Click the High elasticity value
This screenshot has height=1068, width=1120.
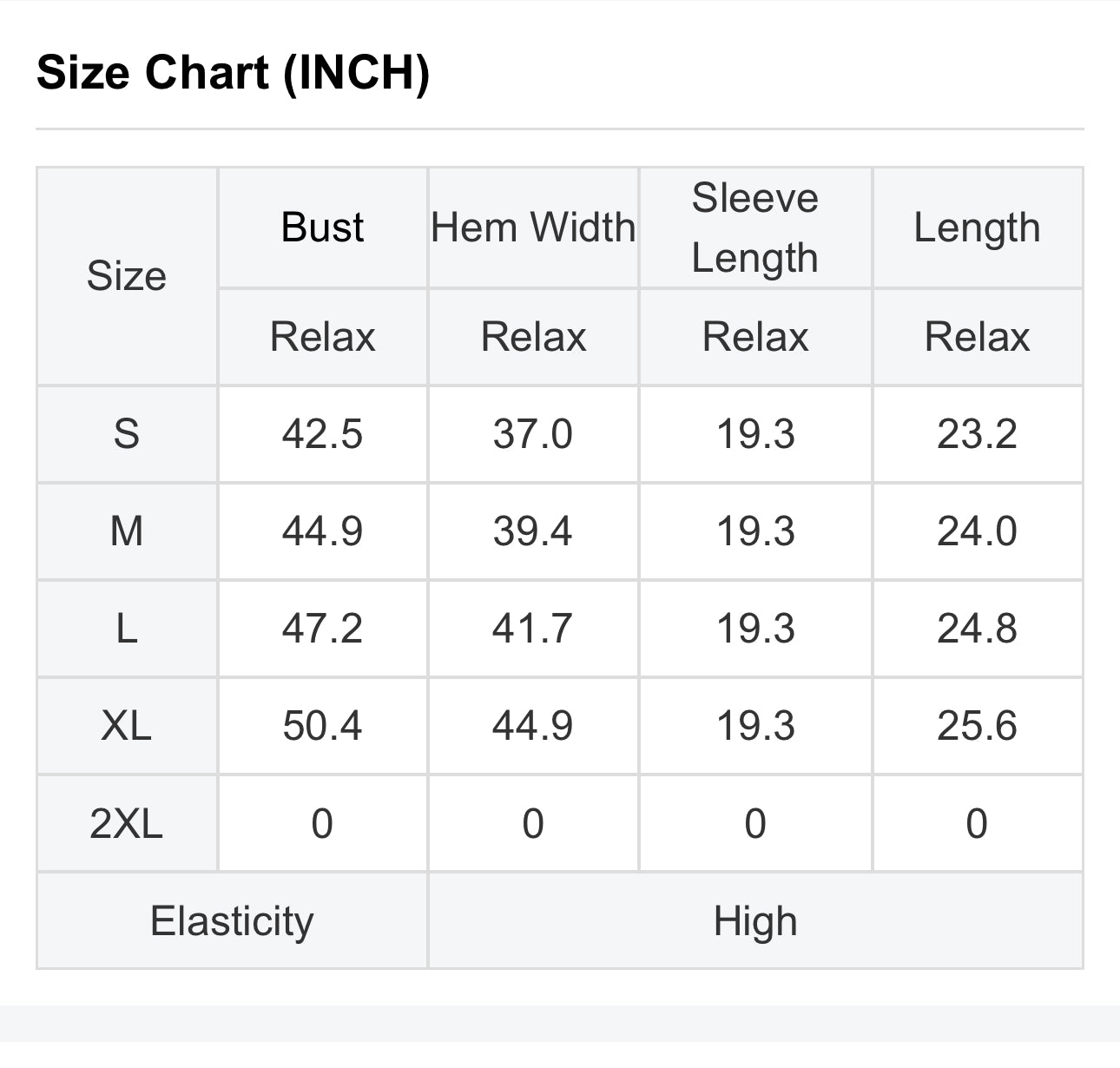tap(755, 920)
